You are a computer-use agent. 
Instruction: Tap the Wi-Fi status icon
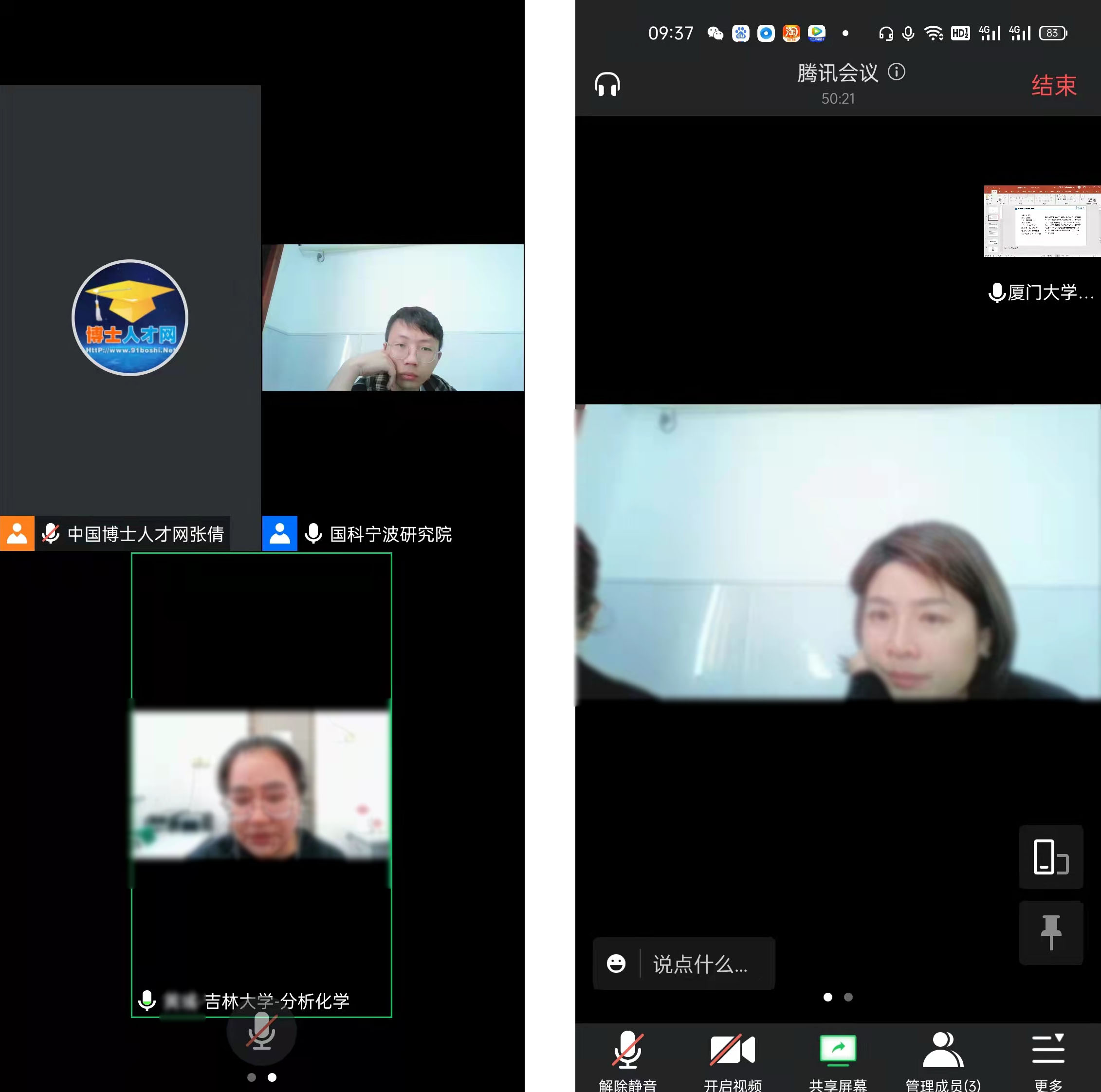[x=933, y=33]
